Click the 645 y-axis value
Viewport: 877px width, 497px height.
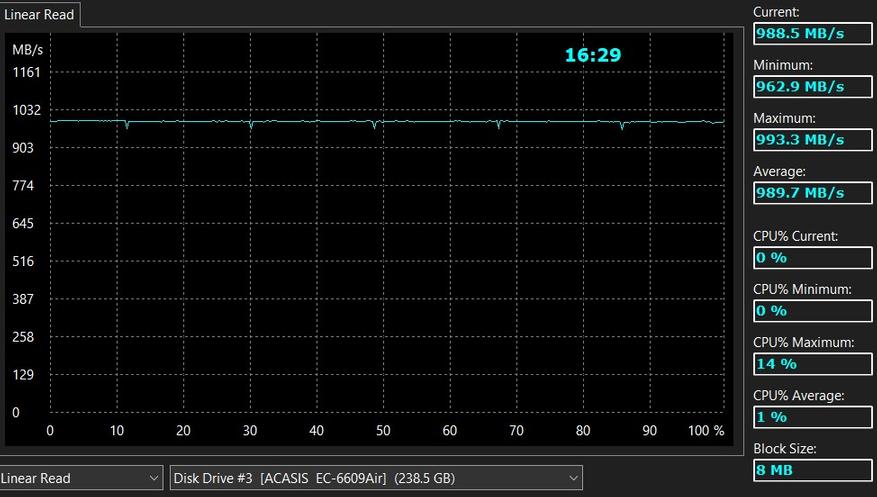pyautogui.click(x=23, y=224)
